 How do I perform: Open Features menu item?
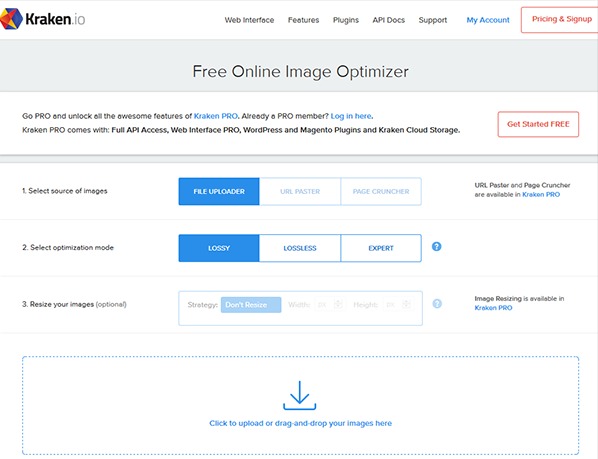coord(303,20)
